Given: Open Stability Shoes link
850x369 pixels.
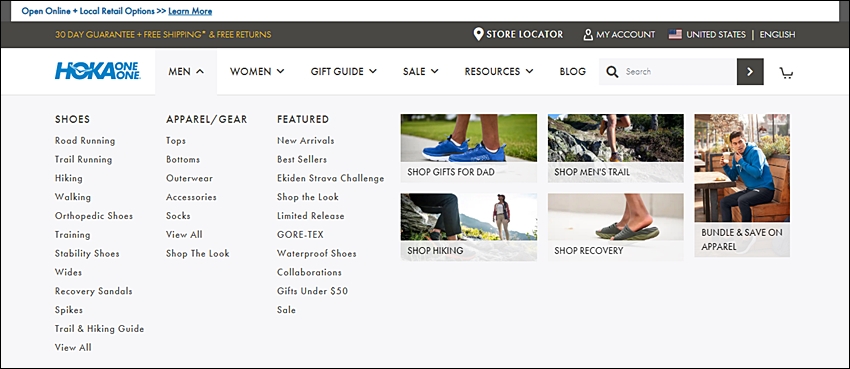Looking at the screenshot, I should [87, 253].
